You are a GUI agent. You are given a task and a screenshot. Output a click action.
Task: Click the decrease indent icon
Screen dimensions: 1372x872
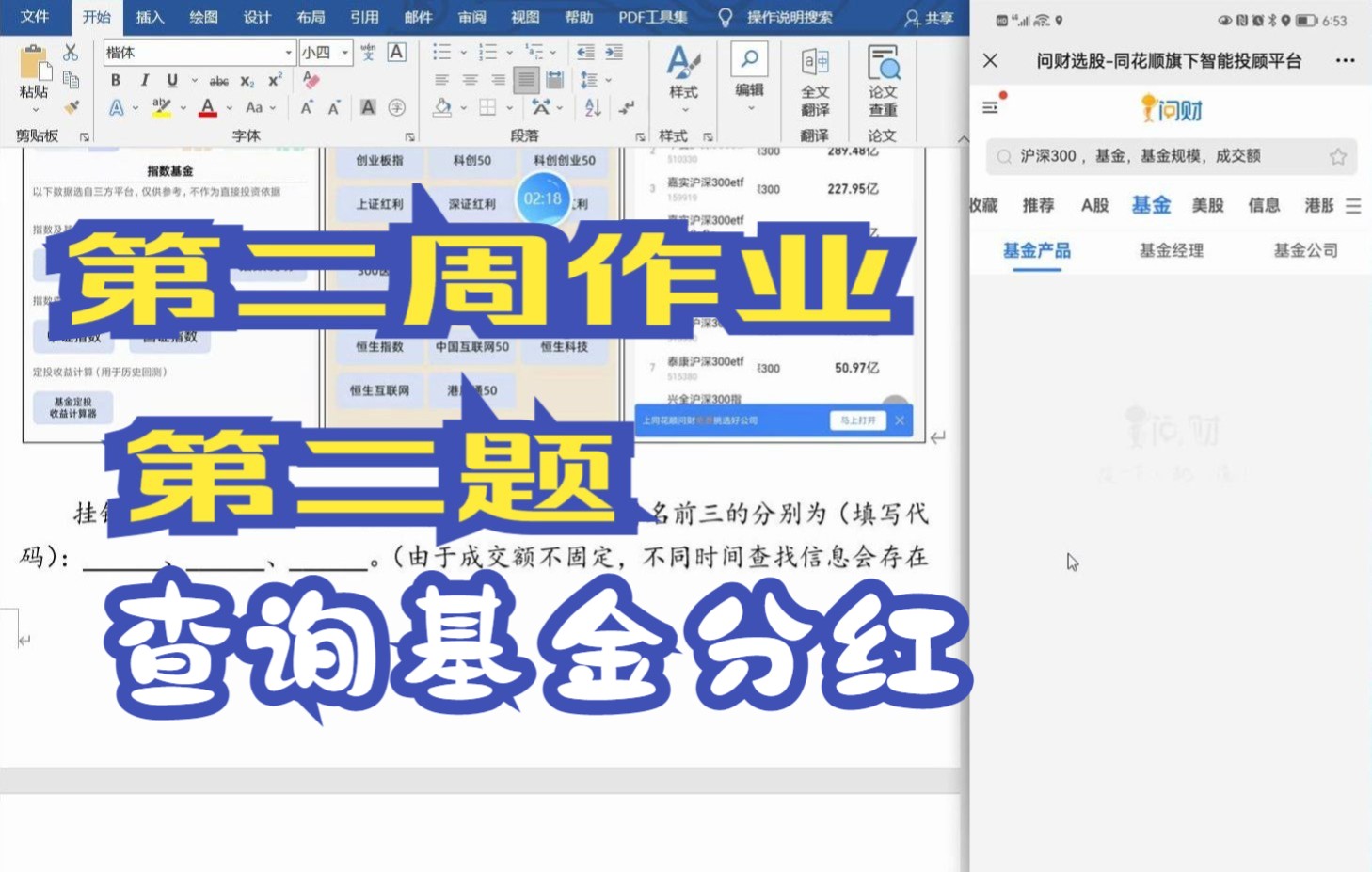pyautogui.click(x=585, y=53)
